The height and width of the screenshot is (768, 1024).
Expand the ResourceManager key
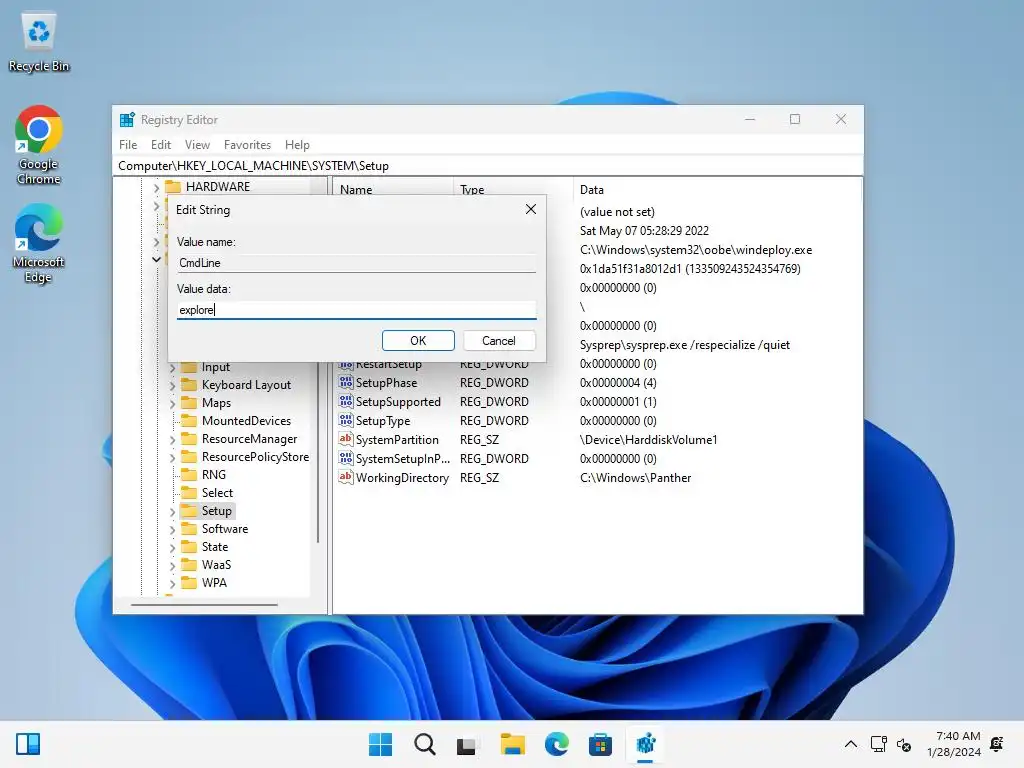[x=172, y=440]
